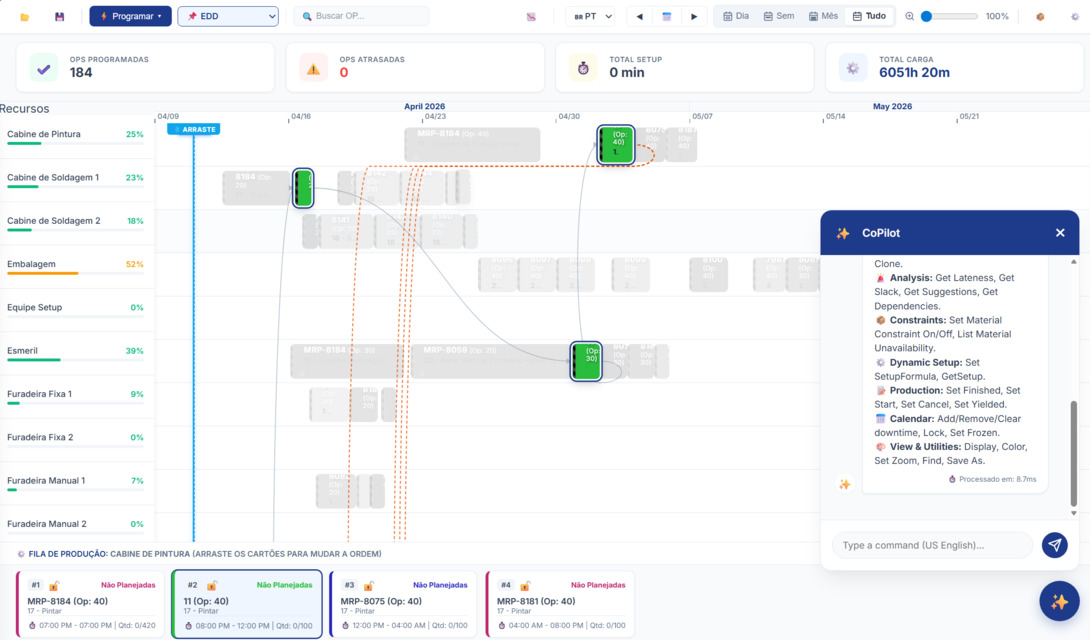Image resolution: width=1090 pixels, height=640 pixels.
Task: Open the CoPilot assistant sparkle icon
Action: pyautogui.click(x=1059, y=601)
